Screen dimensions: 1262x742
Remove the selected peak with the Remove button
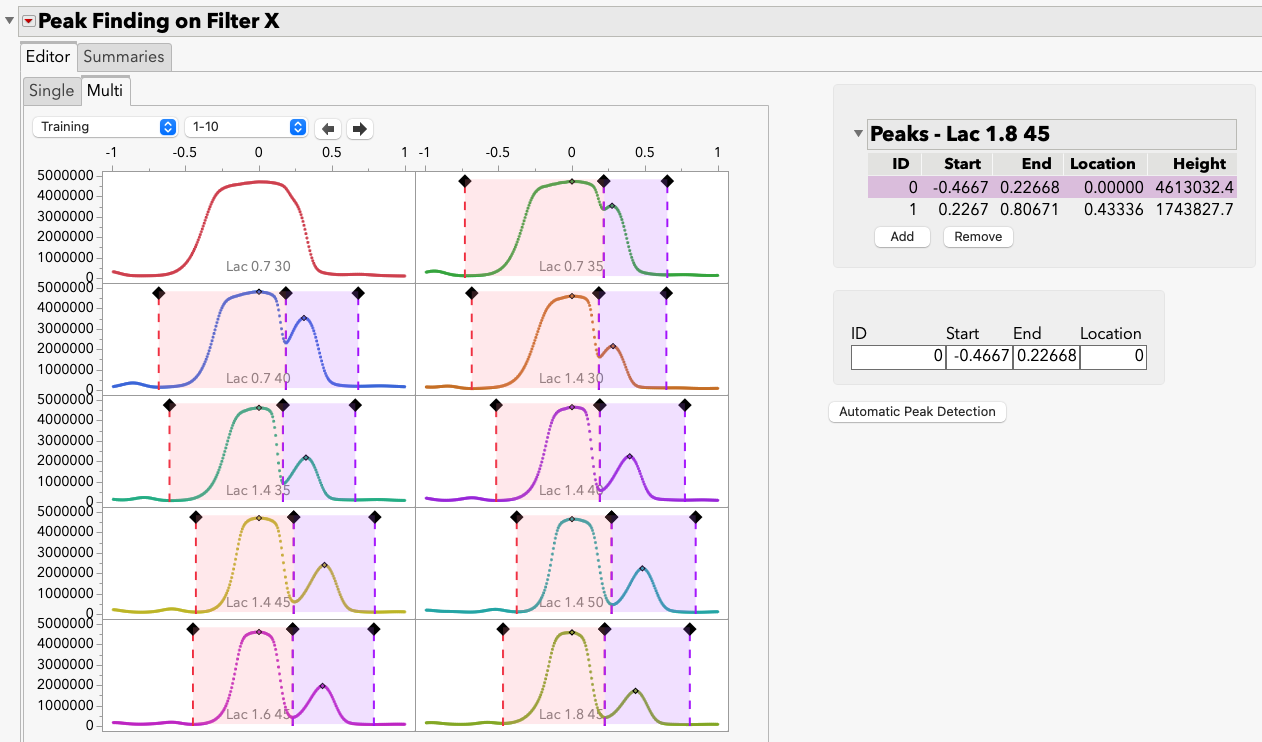[x=977, y=236]
